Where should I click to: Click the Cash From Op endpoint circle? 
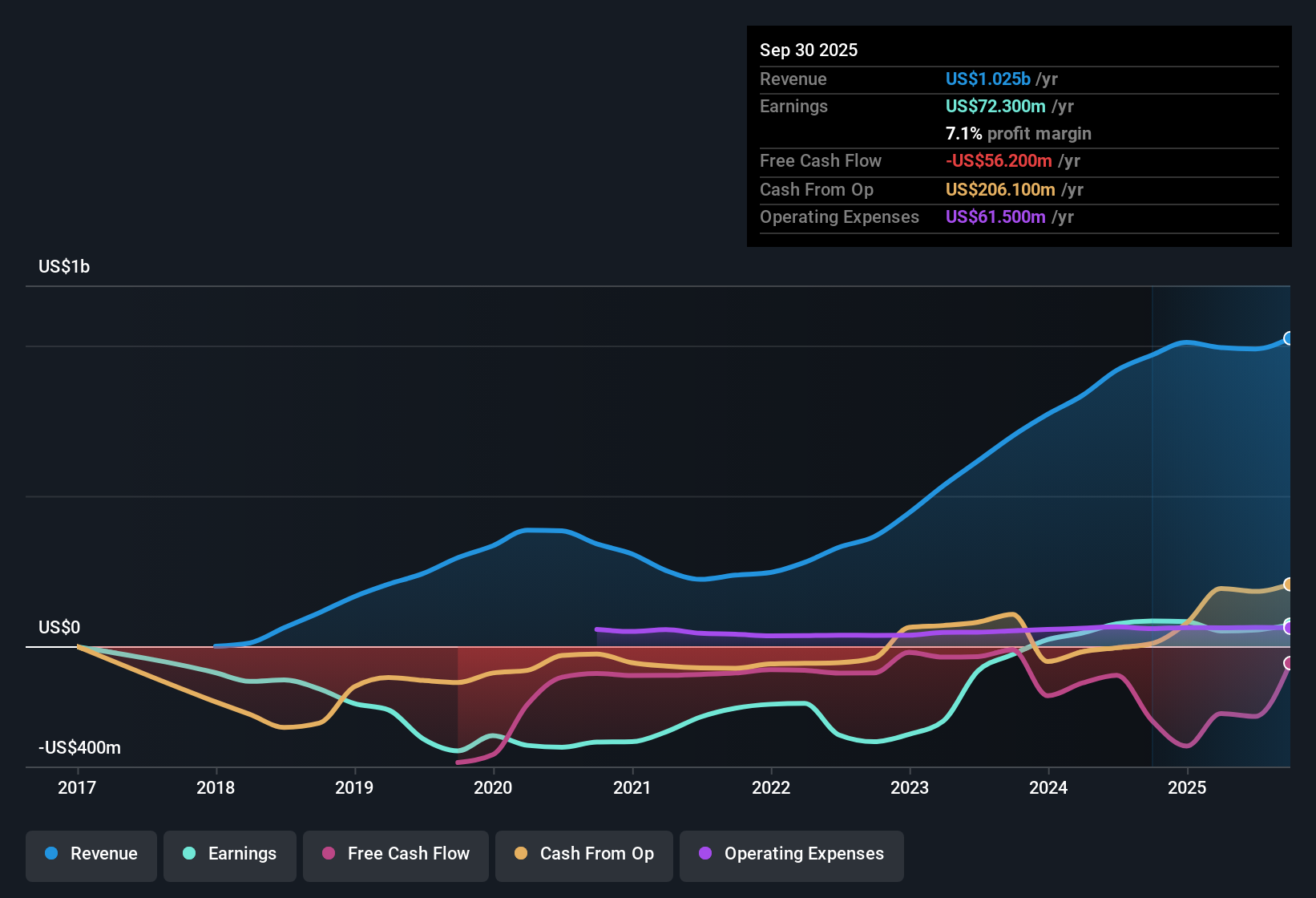pos(1289,583)
